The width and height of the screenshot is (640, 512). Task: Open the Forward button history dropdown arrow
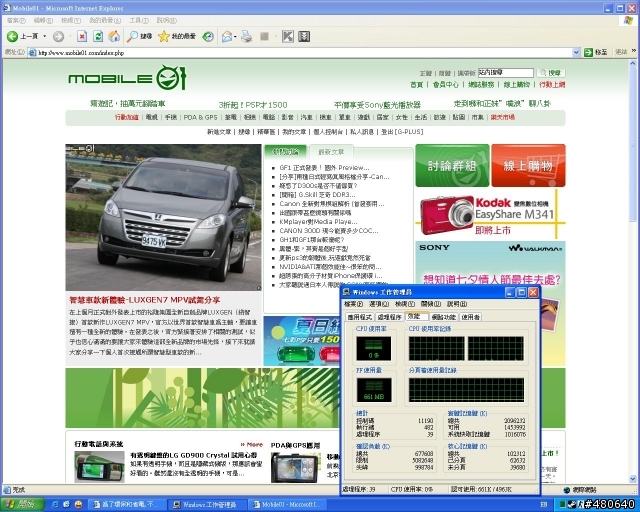[69, 37]
